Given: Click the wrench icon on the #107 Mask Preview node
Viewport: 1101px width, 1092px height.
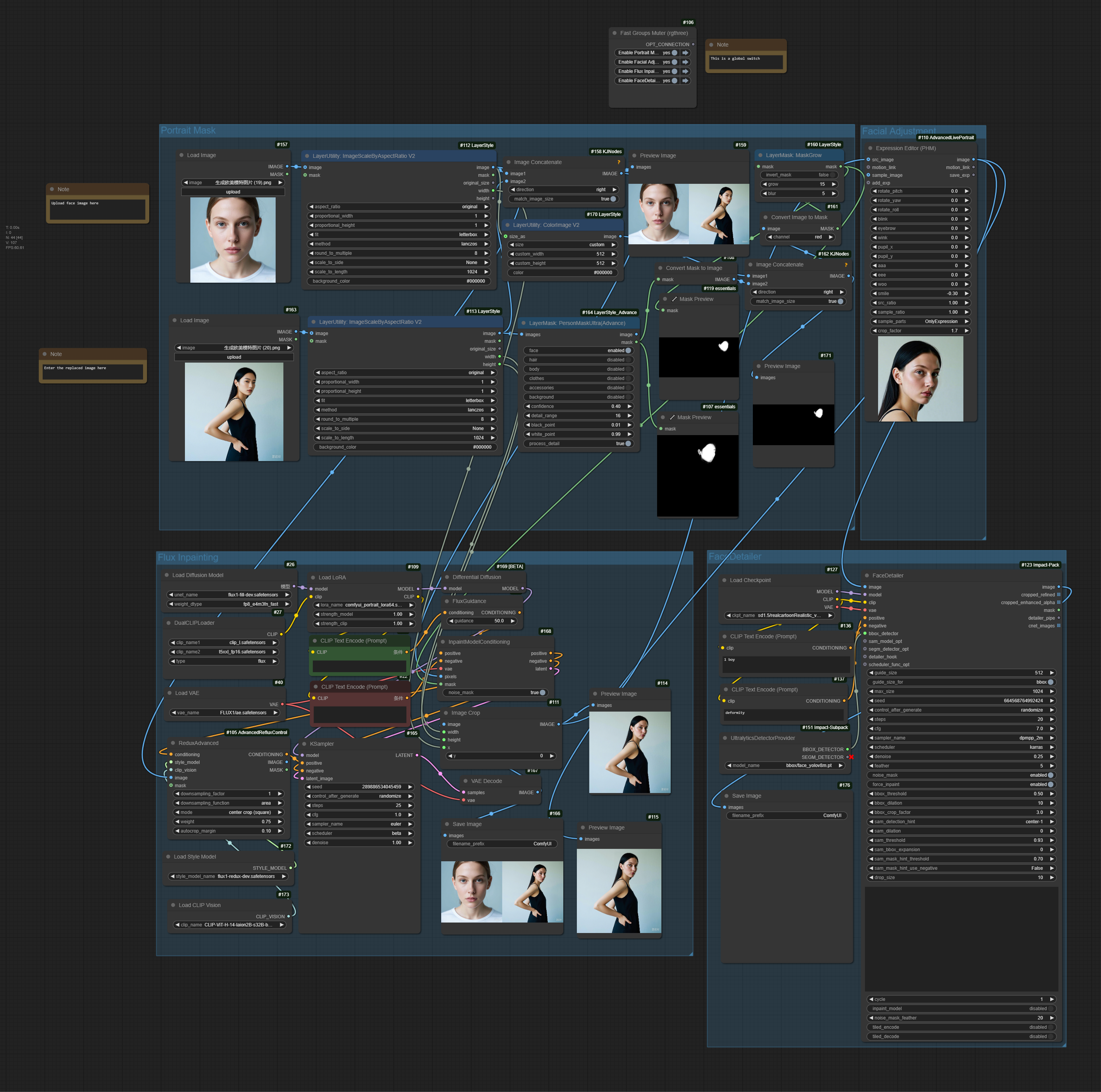Looking at the screenshot, I should (x=672, y=417).
